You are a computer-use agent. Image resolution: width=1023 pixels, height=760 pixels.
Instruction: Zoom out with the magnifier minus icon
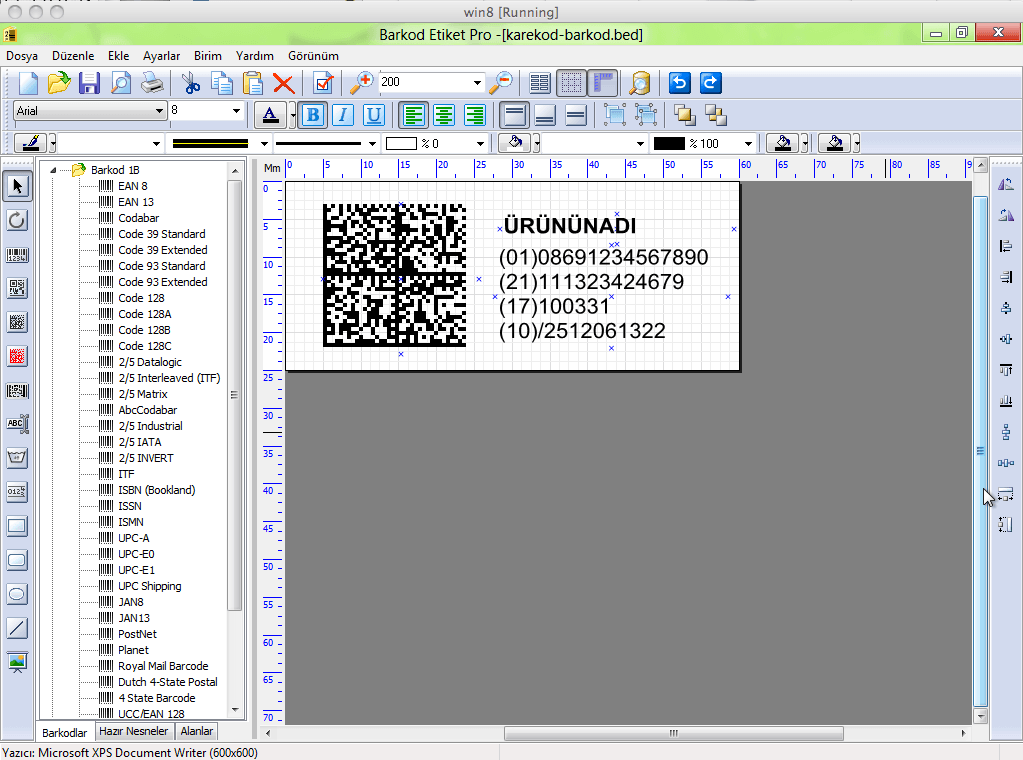tap(502, 83)
